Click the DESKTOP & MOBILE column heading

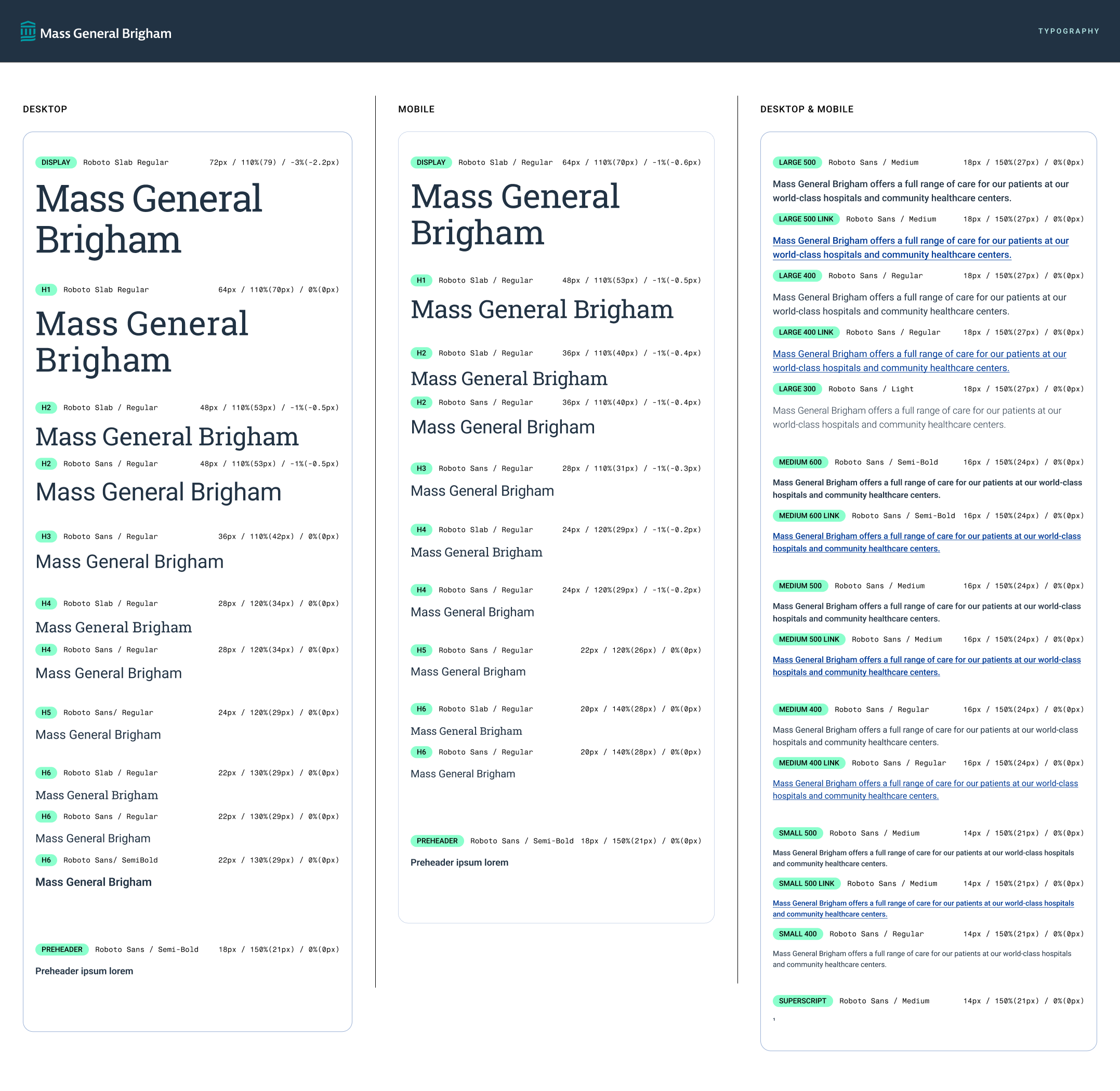(807, 109)
